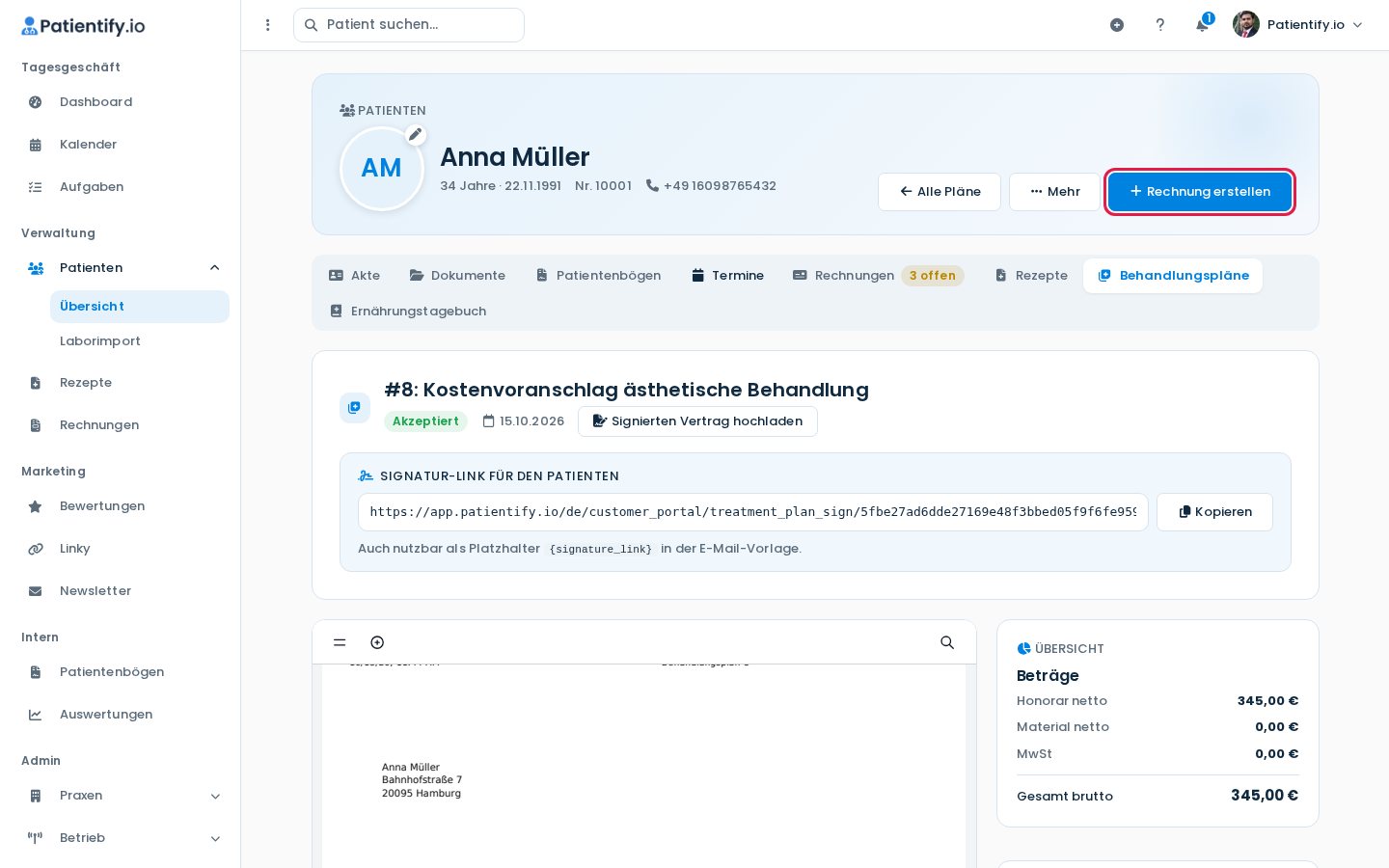Click the zoom-in plus icon in document viewer

(377, 642)
